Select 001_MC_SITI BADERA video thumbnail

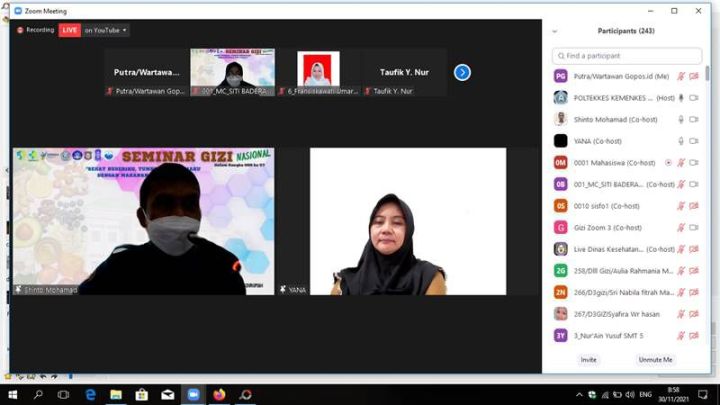233,72
